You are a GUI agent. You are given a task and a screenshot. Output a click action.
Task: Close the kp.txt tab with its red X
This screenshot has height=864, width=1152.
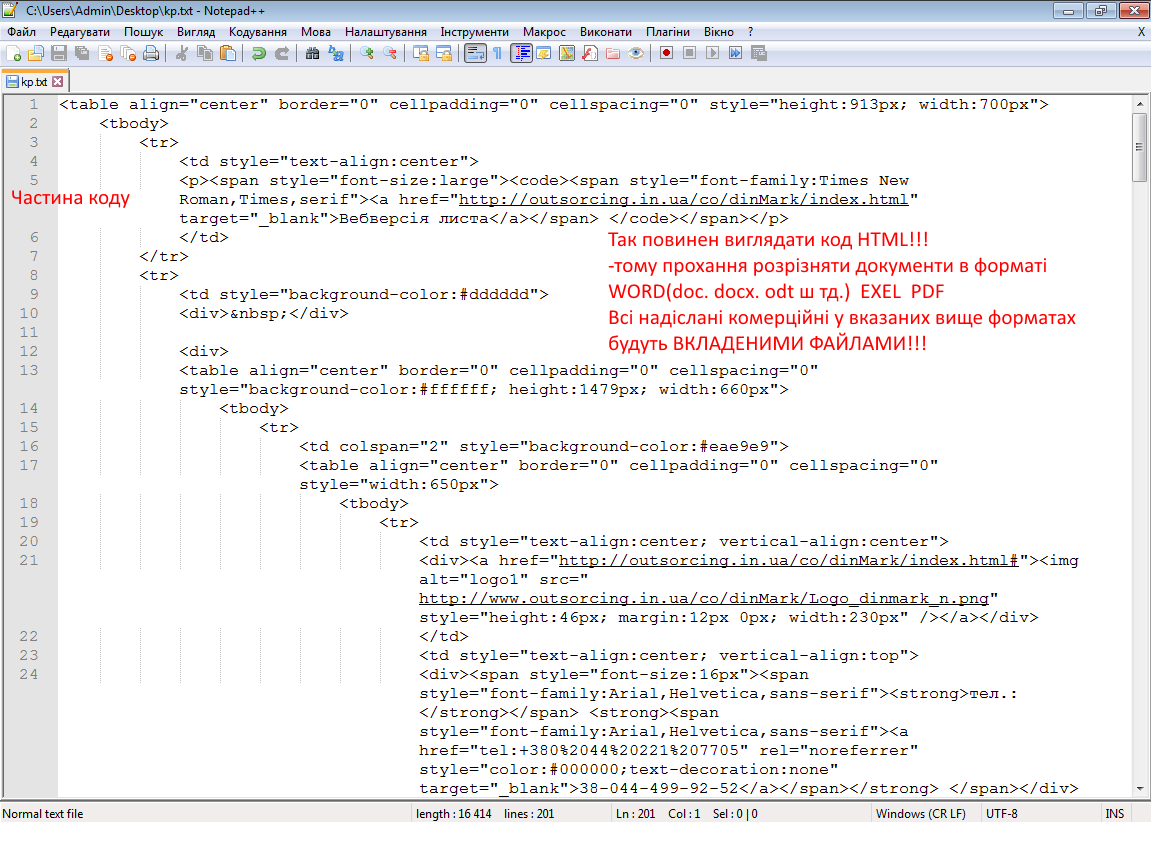[58, 82]
